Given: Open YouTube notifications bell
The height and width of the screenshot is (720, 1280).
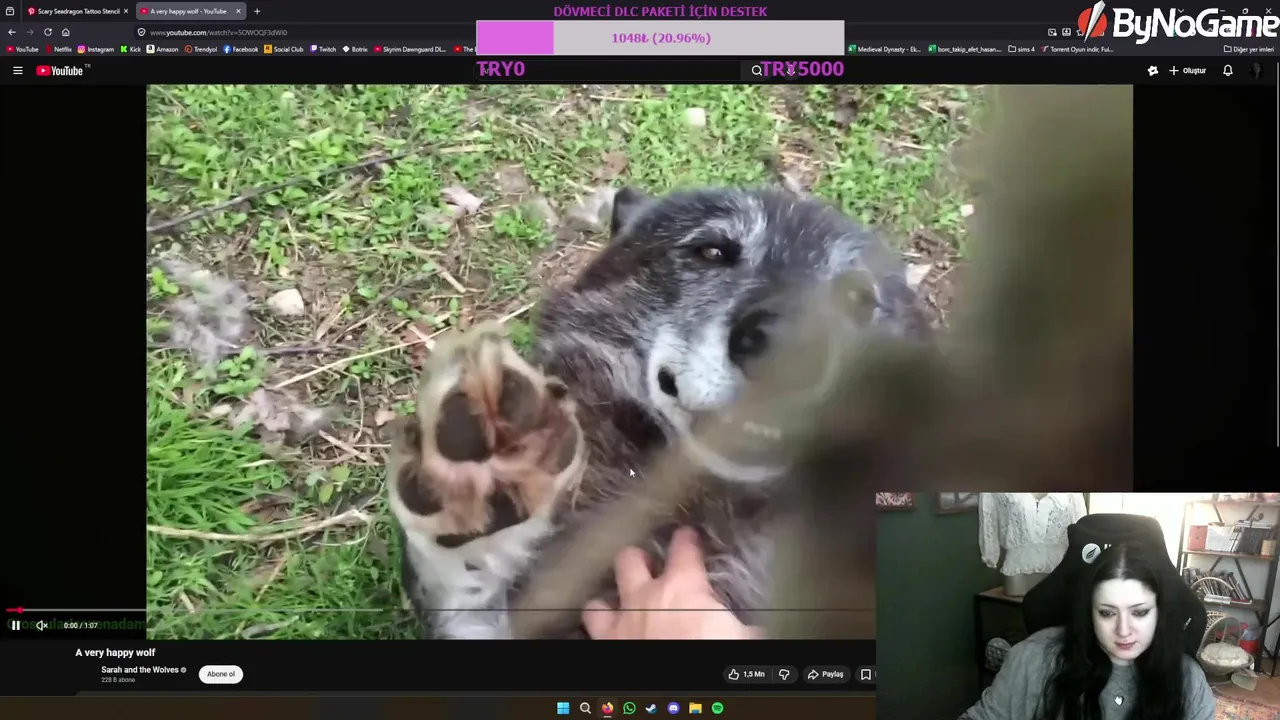Looking at the screenshot, I should pyautogui.click(x=1228, y=70).
